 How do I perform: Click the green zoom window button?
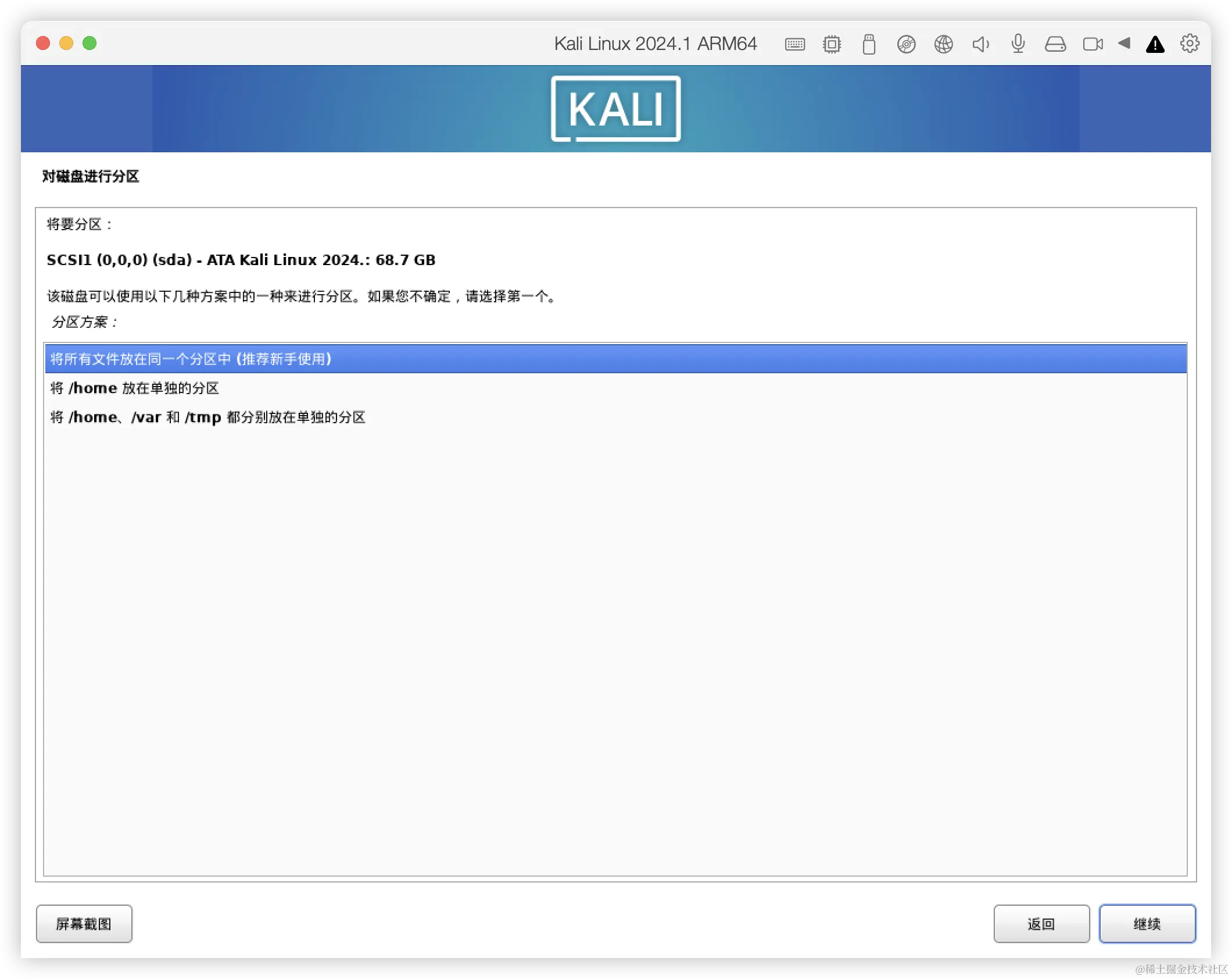point(89,43)
